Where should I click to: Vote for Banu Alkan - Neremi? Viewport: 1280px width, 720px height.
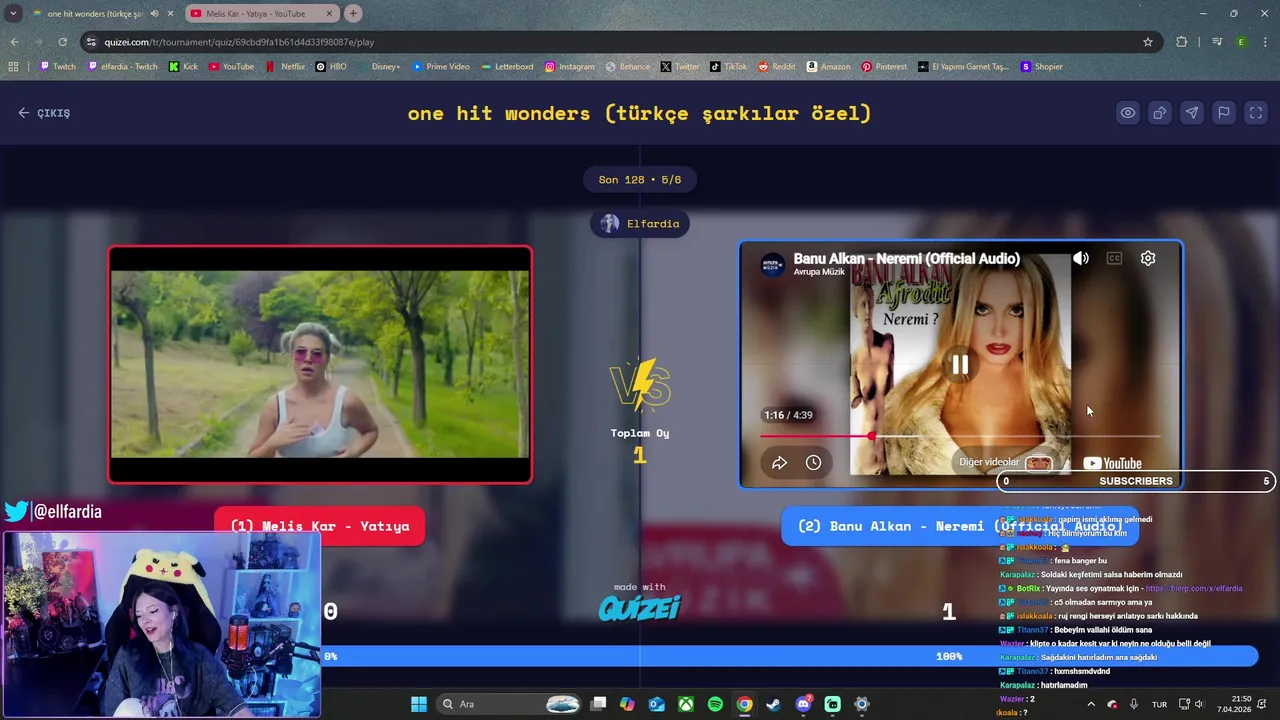click(x=959, y=526)
